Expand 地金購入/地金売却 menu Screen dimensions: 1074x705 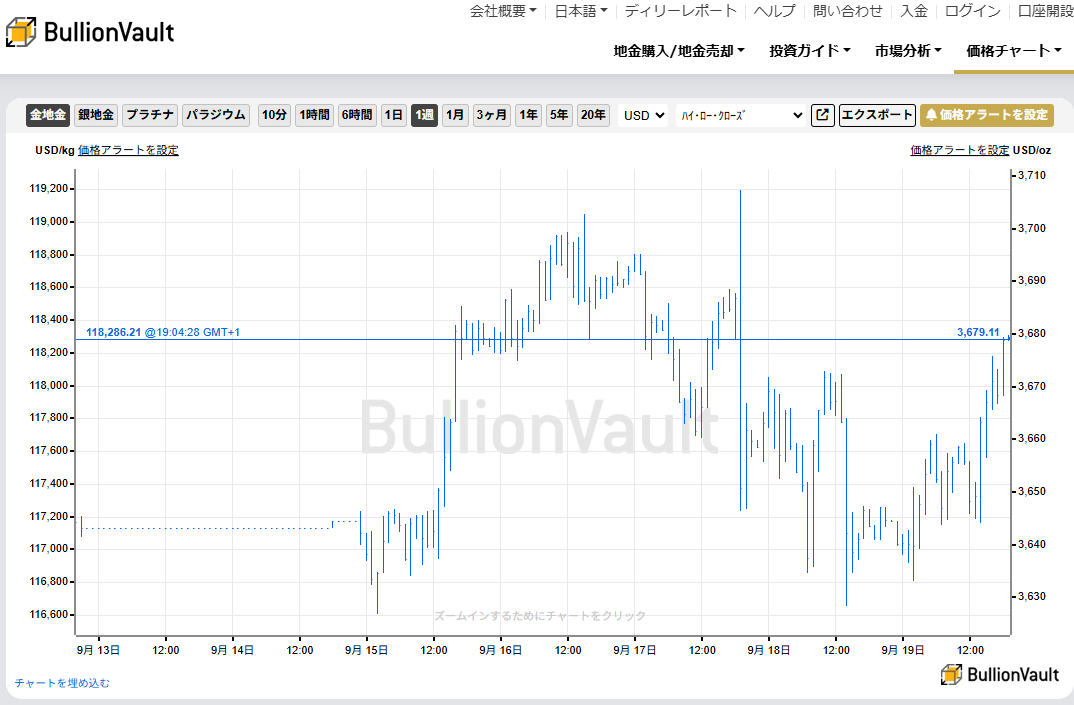click(x=679, y=51)
